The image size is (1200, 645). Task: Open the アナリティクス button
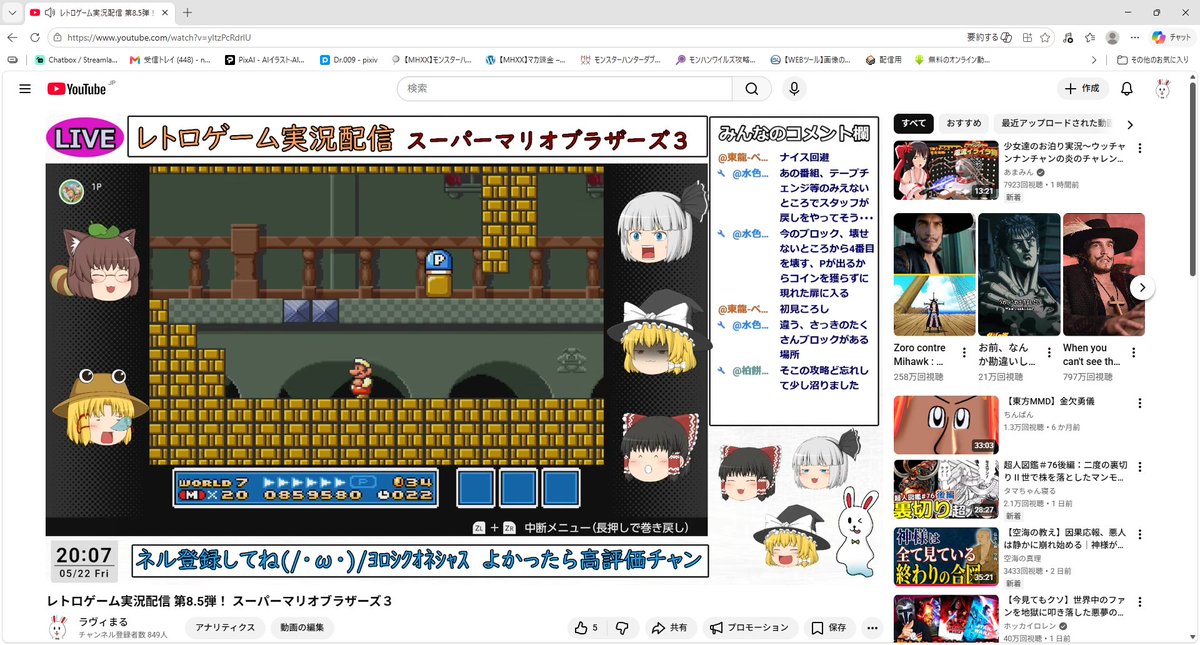click(225, 628)
